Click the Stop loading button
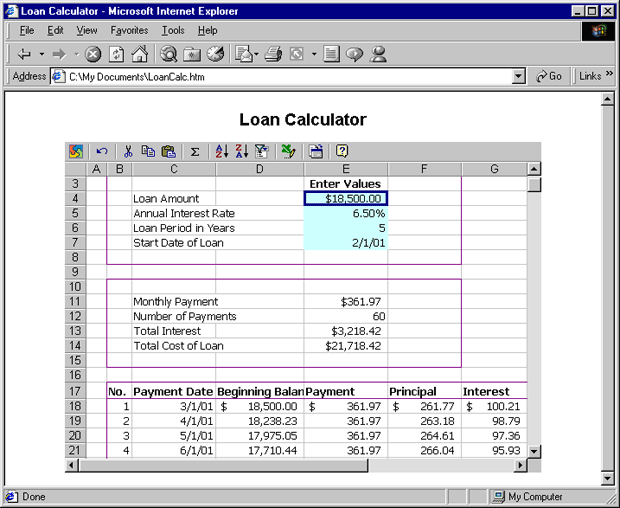The width and height of the screenshot is (620, 508). click(x=93, y=54)
